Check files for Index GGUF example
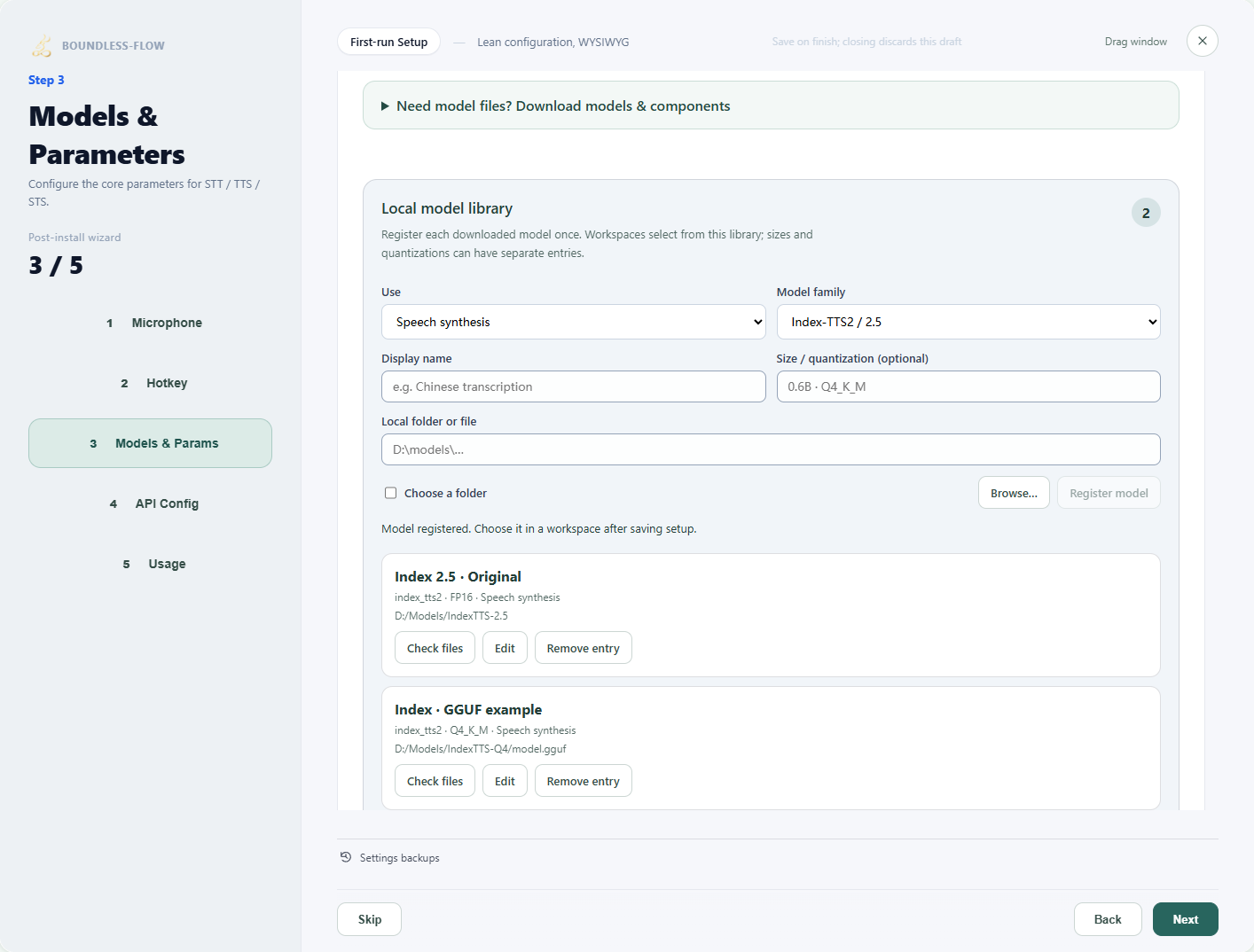 pyautogui.click(x=435, y=781)
